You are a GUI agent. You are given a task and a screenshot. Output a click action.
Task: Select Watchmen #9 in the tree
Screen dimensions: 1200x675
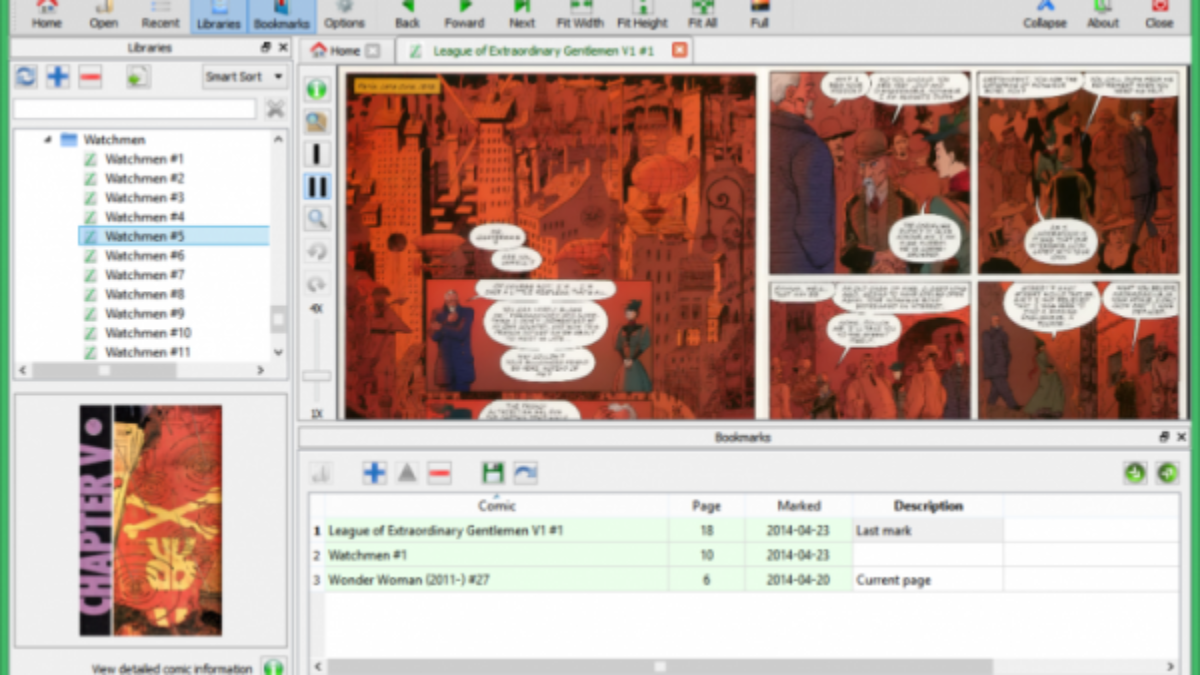[x=144, y=313]
